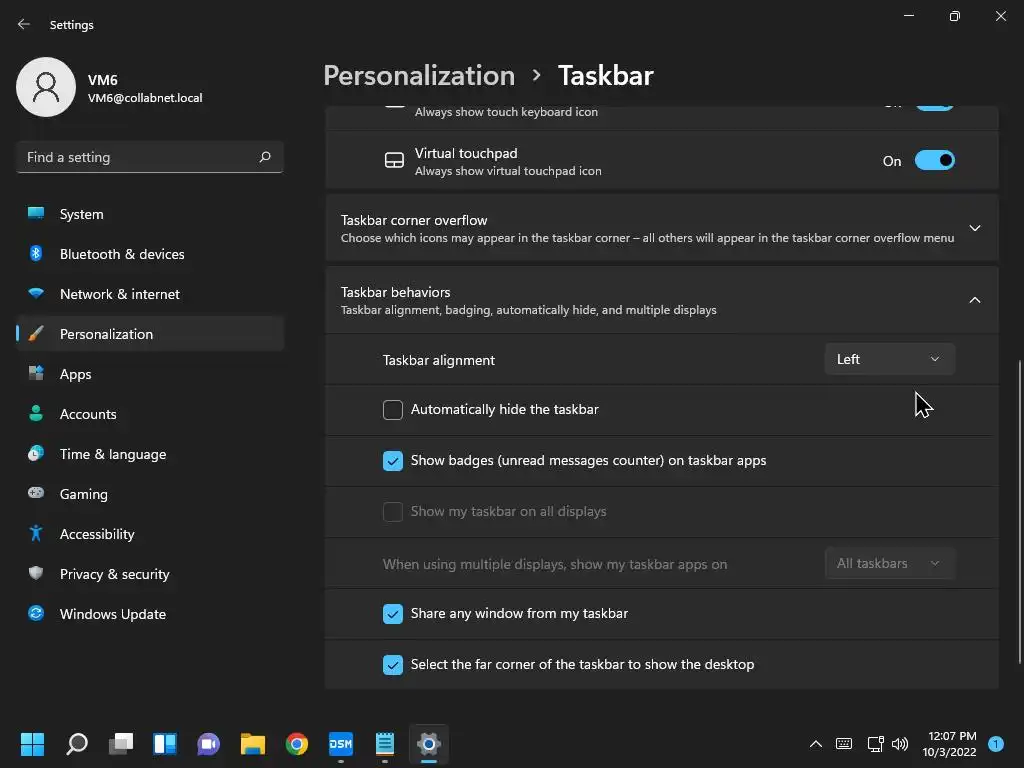Open the Taskbar alignment Left dropdown
The image size is (1024, 768).
(889, 359)
